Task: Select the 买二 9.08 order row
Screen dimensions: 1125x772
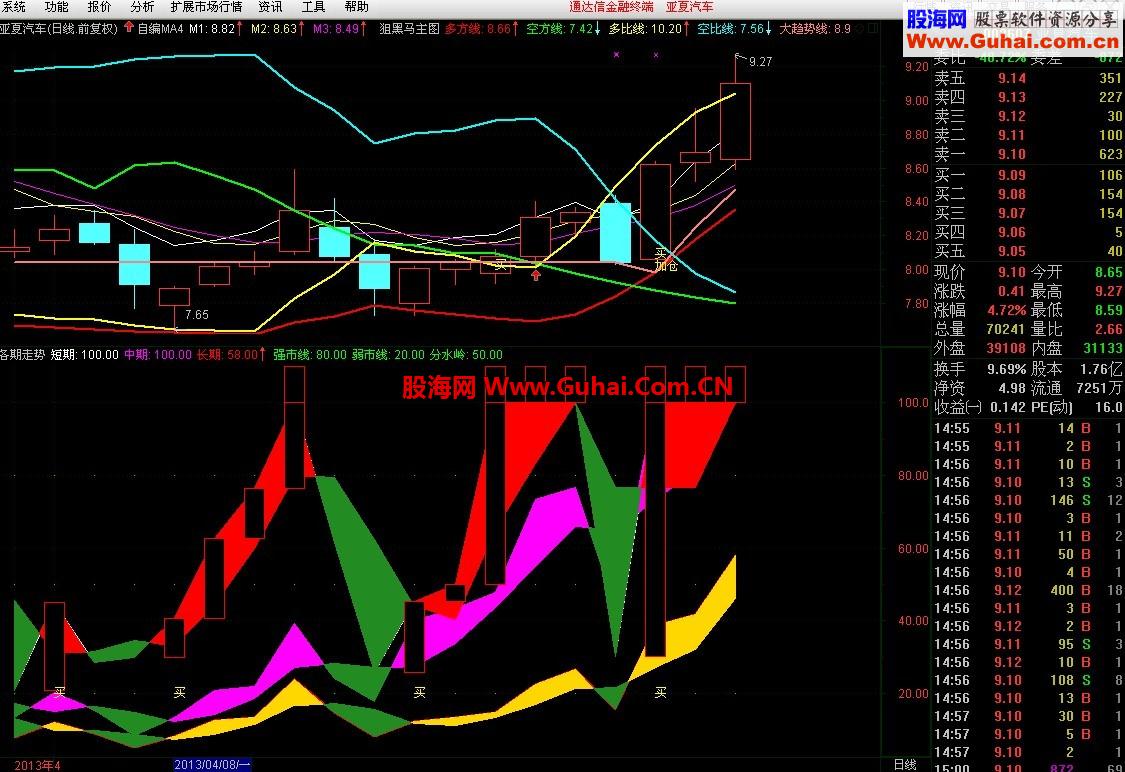Action: tap(1027, 194)
